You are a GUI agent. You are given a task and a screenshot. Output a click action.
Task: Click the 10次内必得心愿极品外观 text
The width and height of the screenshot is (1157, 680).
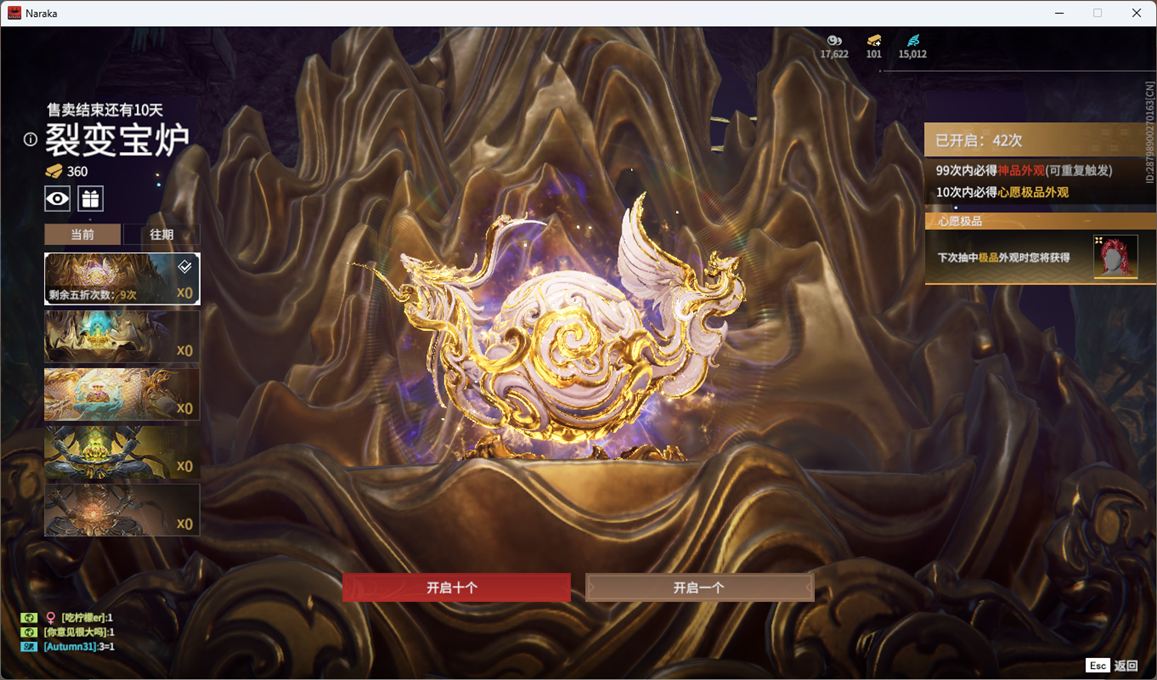coord(1002,192)
